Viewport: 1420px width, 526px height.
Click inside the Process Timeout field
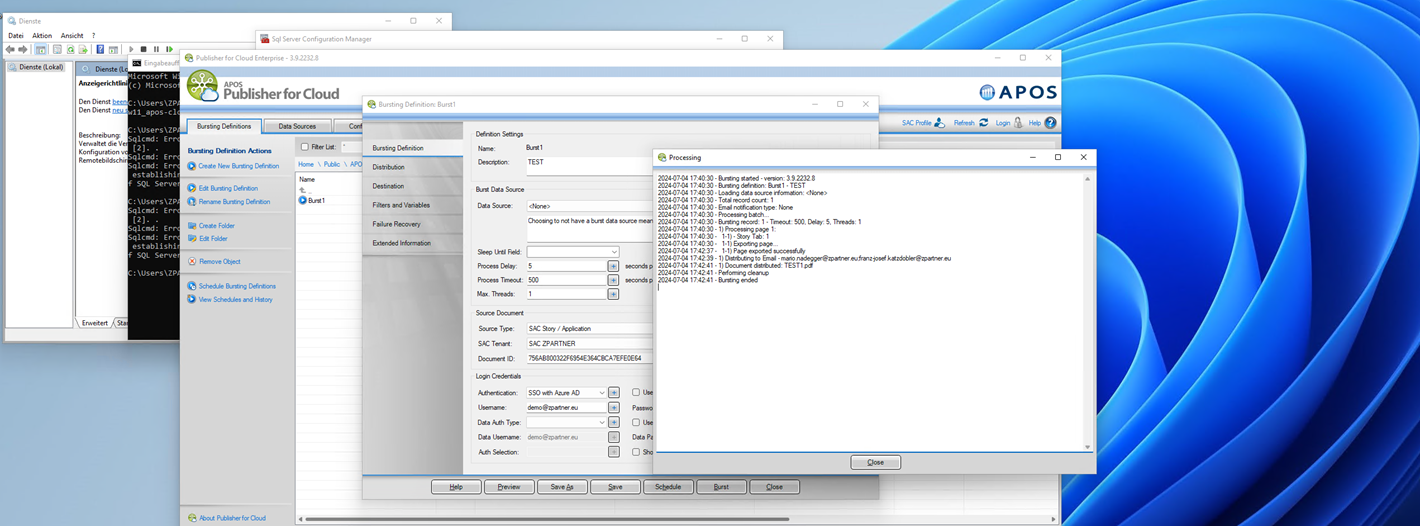(x=565, y=280)
